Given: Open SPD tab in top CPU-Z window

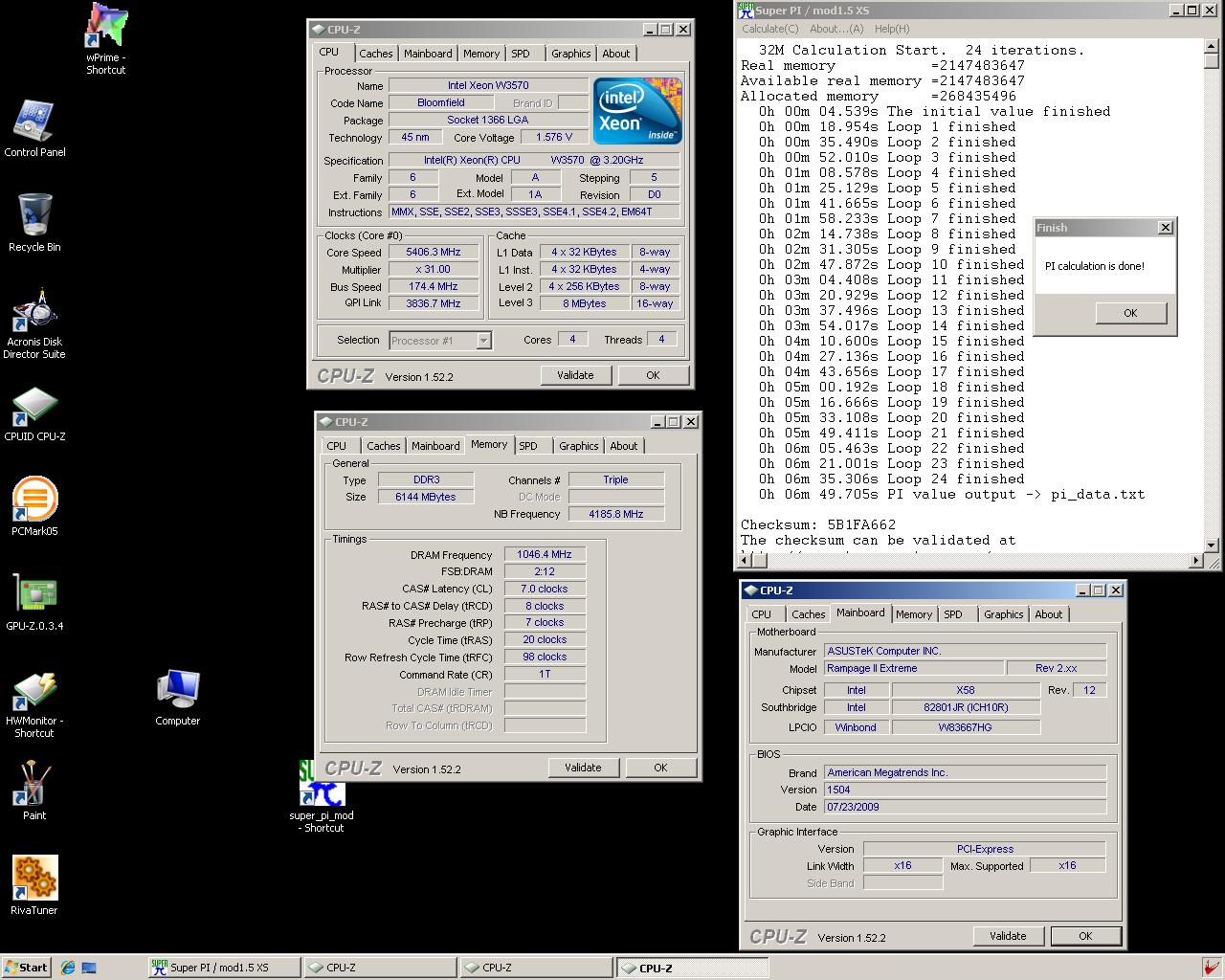Looking at the screenshot, I should [521, 54].
